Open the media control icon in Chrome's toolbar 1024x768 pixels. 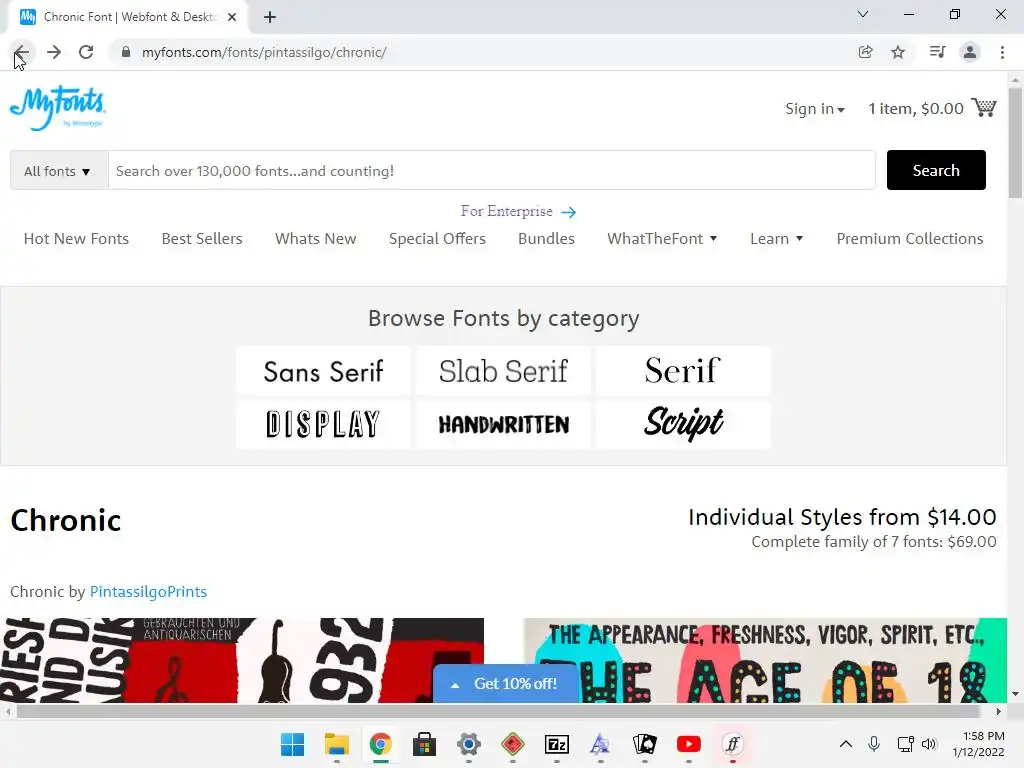click(x=937, y=52)
